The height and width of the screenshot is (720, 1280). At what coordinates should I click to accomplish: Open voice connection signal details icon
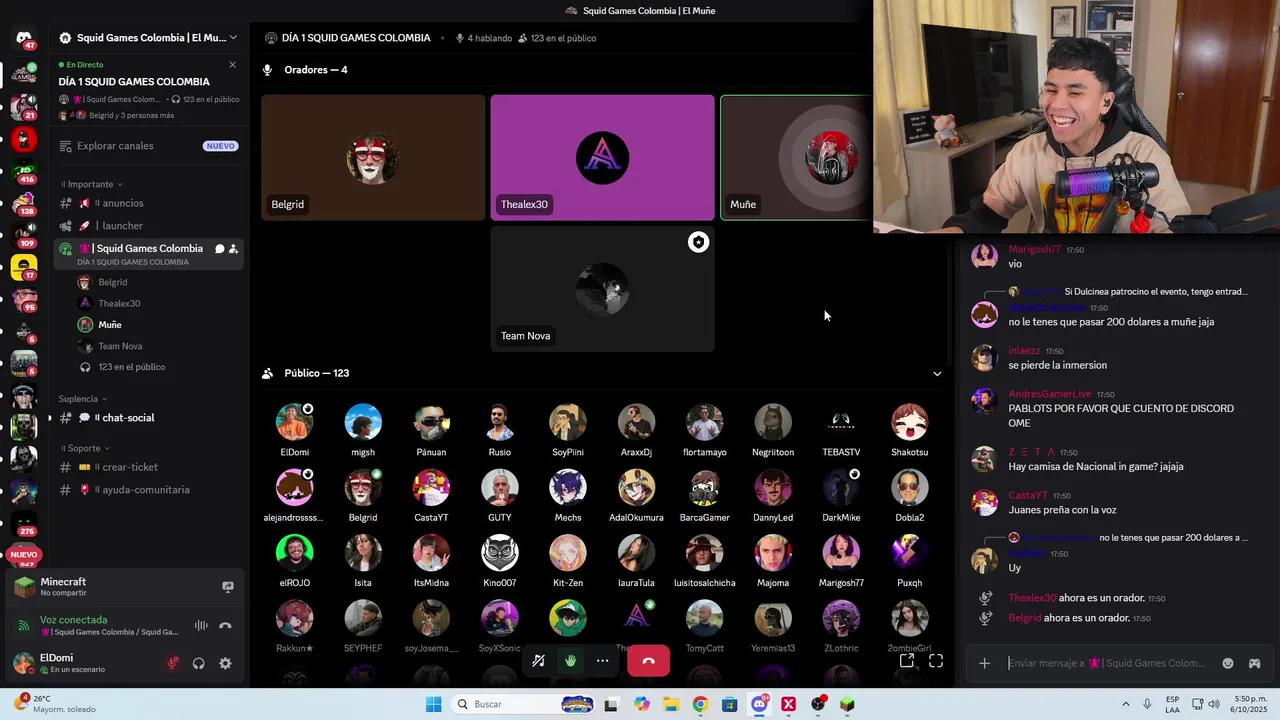pos(24,626)
